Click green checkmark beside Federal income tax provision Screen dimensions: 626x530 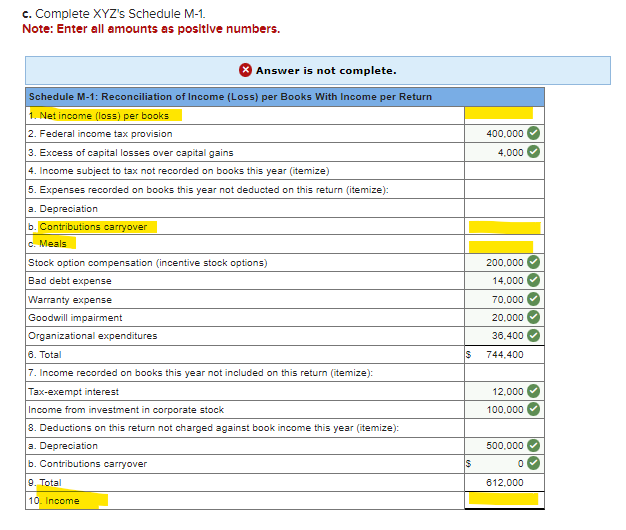(x=533, y=133)
